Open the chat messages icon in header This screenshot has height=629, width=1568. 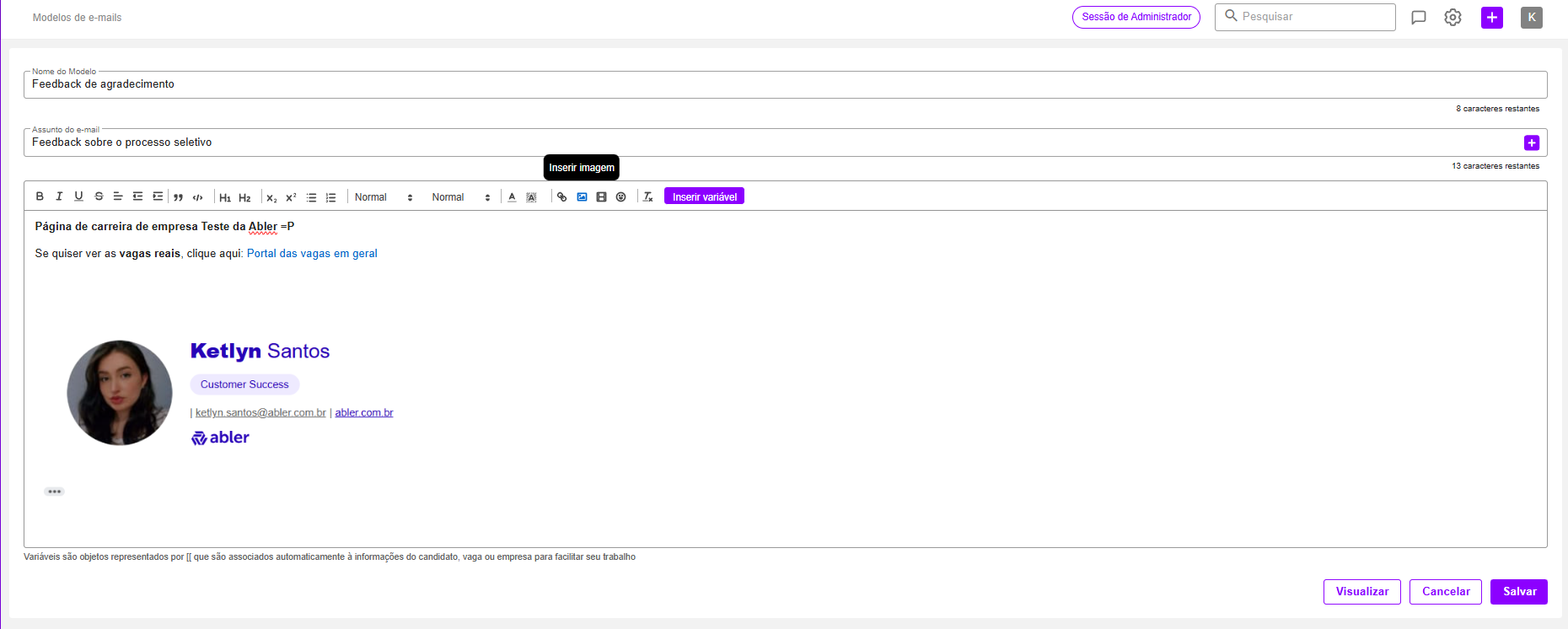1419,18
